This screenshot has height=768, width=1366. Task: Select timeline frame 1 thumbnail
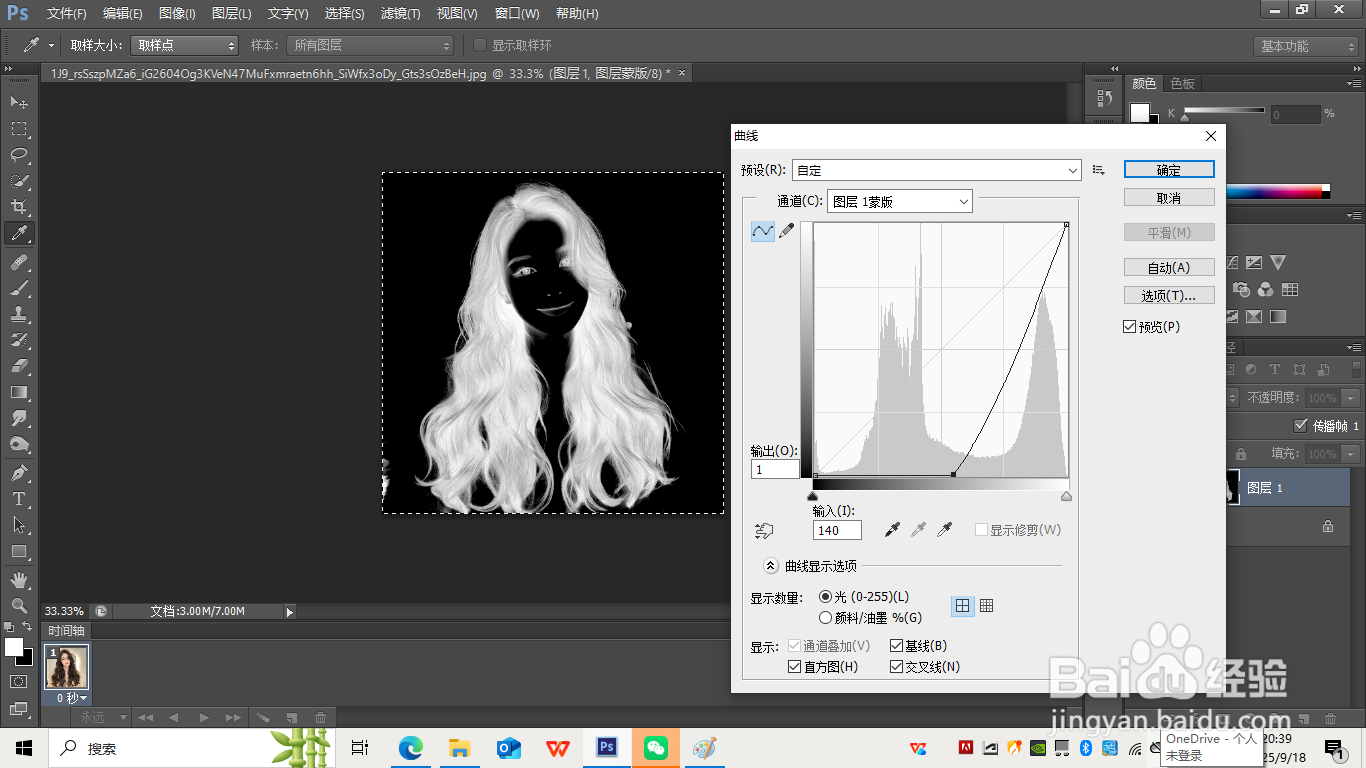point(68,667)
